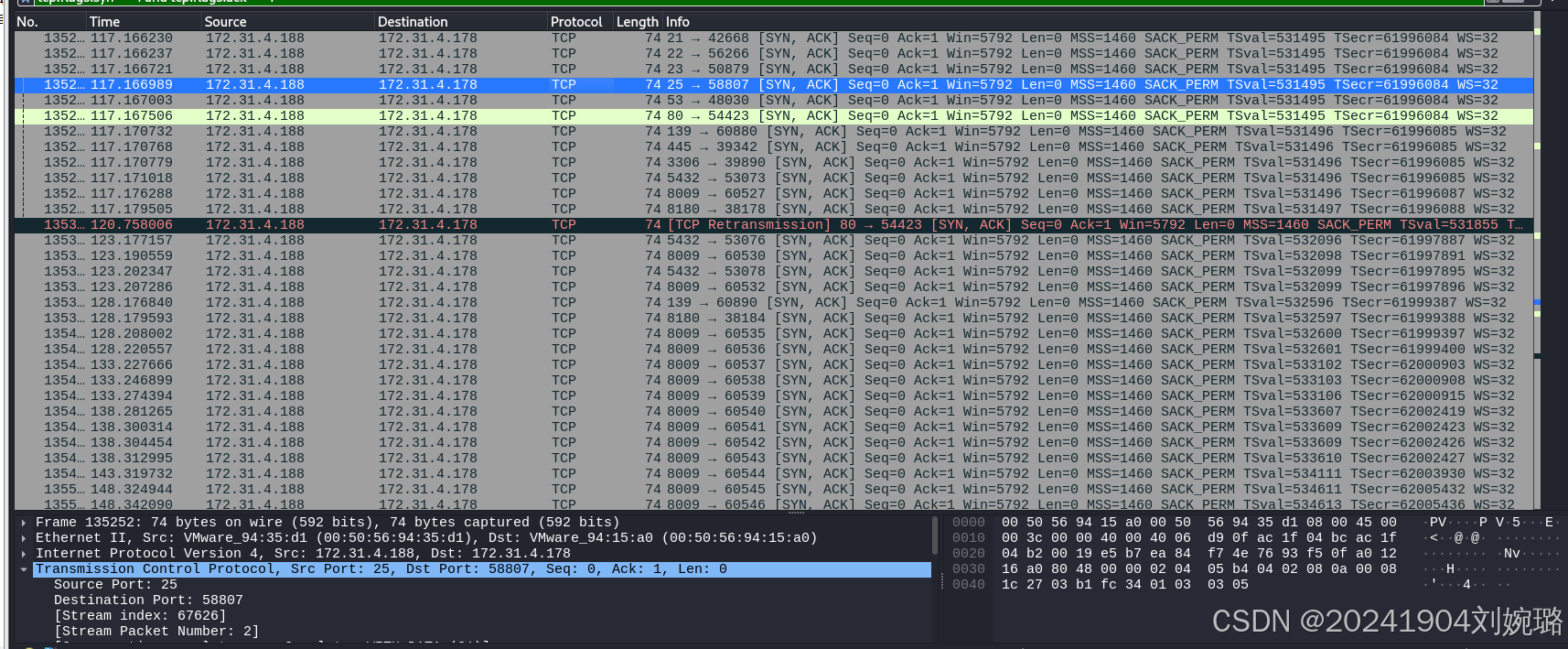The width and height of the screenshot is (1568, 649).
Task: Select packet with port 8009 → 60537
Action: pyautogui.click(x=774, y=364)
